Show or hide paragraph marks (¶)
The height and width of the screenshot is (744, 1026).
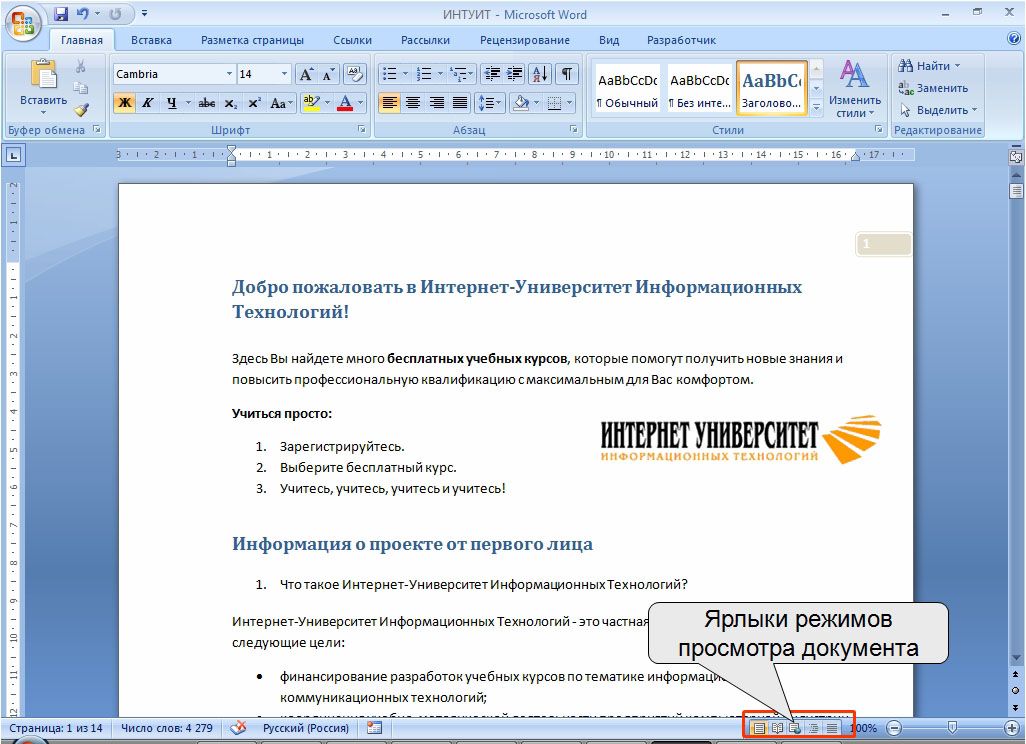(x=567, y=74)
